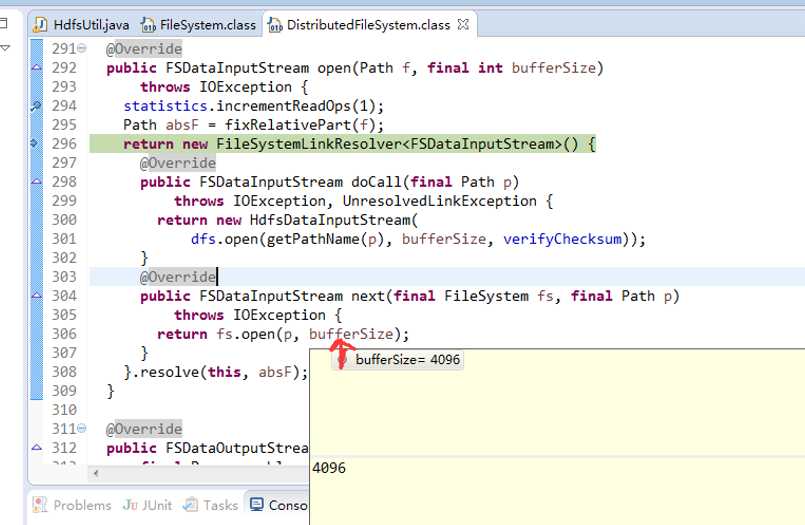Click the DistributedFileSystem.class file icon

[276, 25]
